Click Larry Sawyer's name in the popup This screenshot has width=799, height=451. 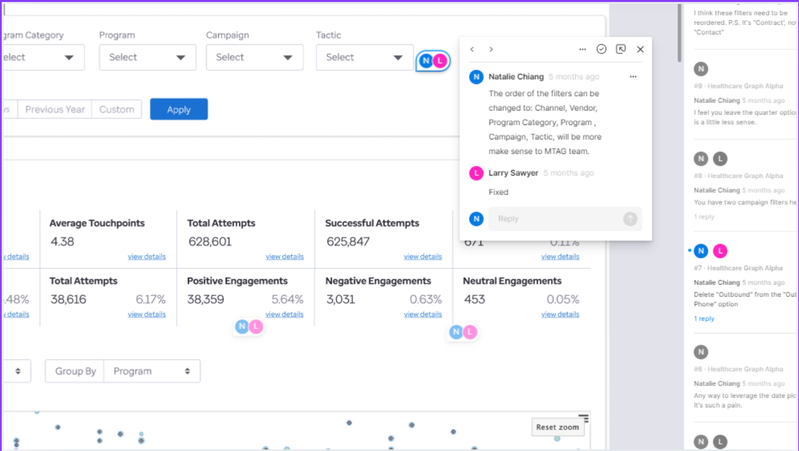(513, 173)
